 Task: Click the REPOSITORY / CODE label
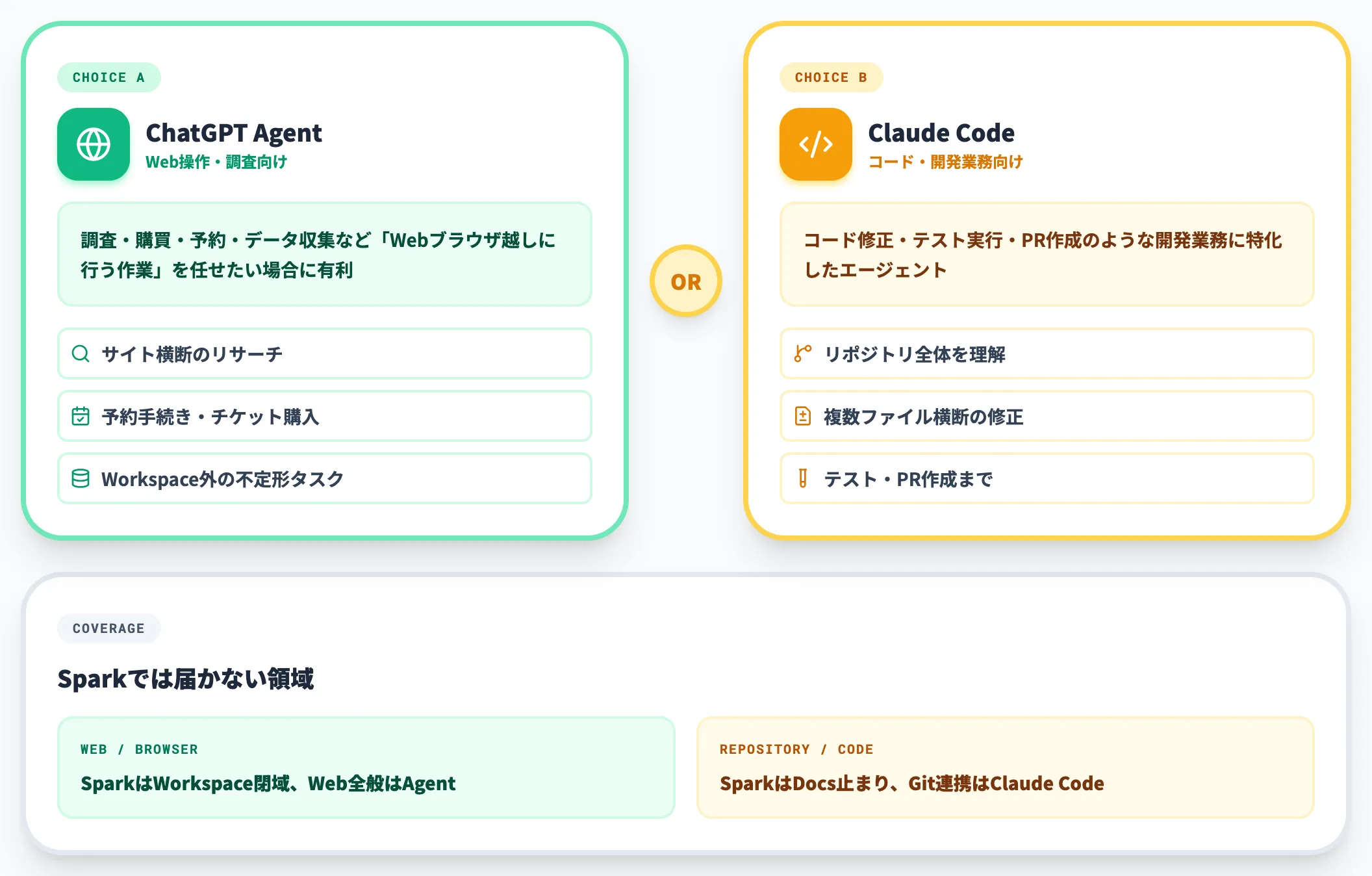click(x=796, y=749)
